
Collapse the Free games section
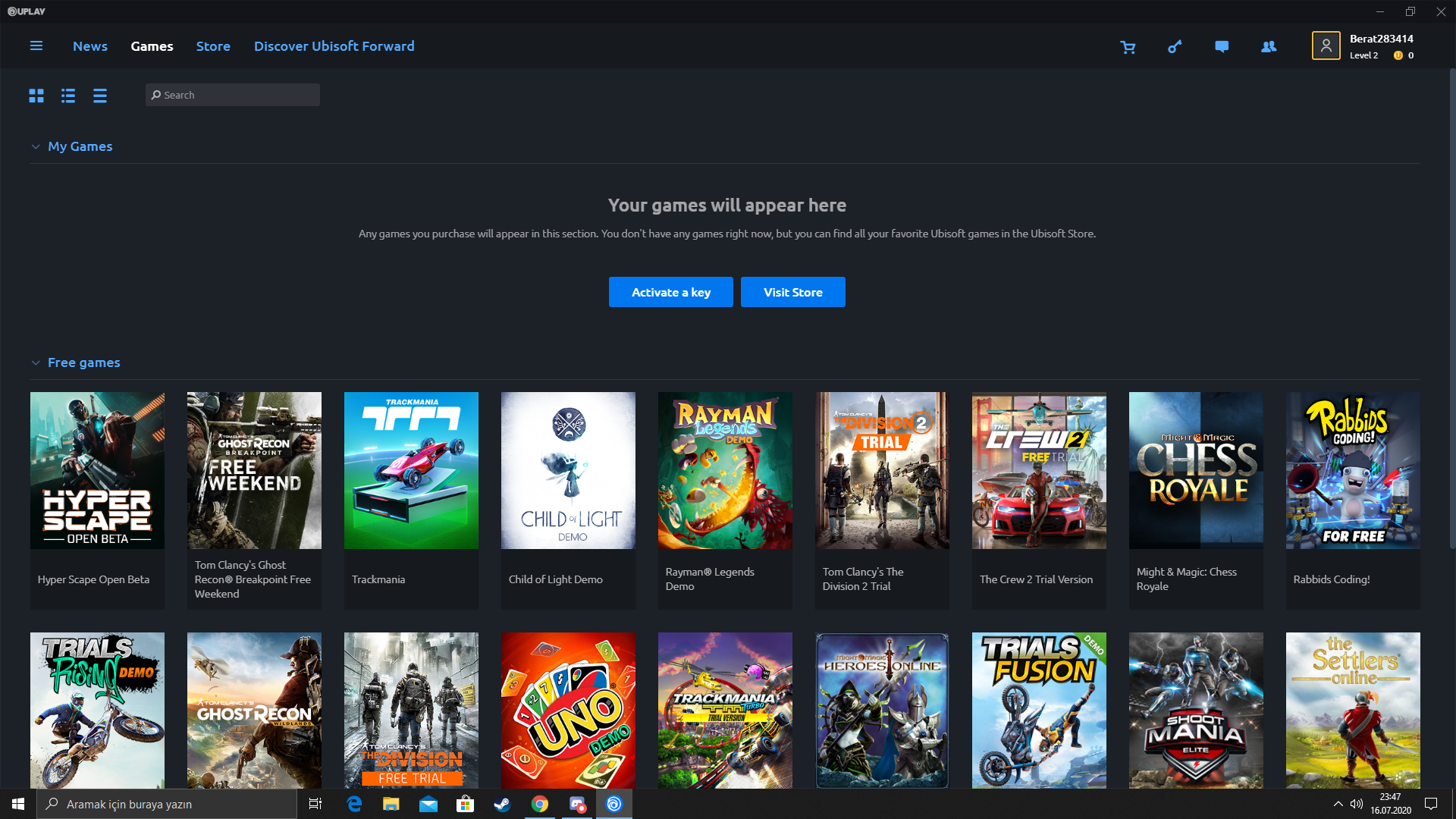[x=36, y=363]
